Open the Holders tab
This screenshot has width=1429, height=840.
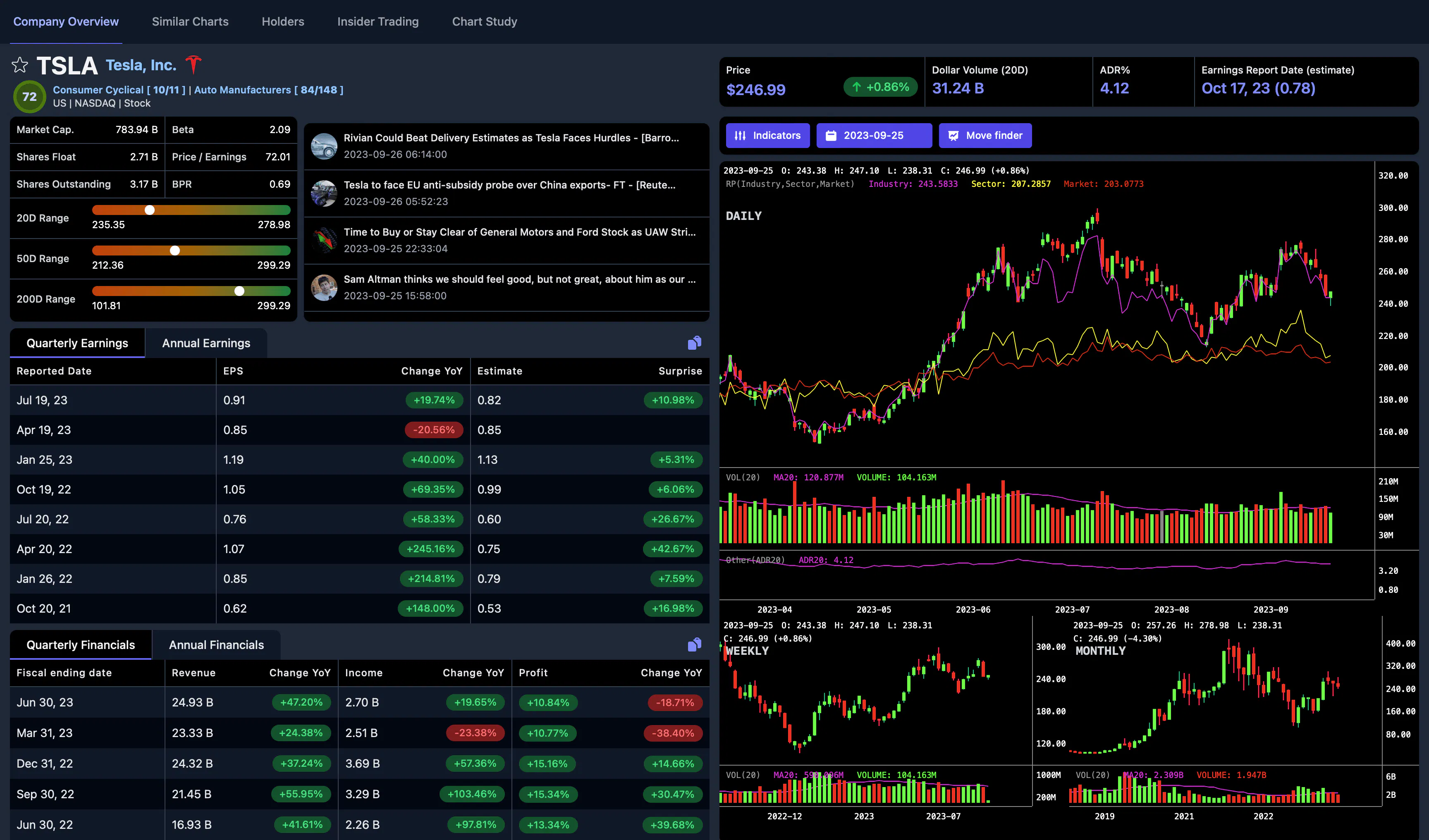click(x=283, y=21)
